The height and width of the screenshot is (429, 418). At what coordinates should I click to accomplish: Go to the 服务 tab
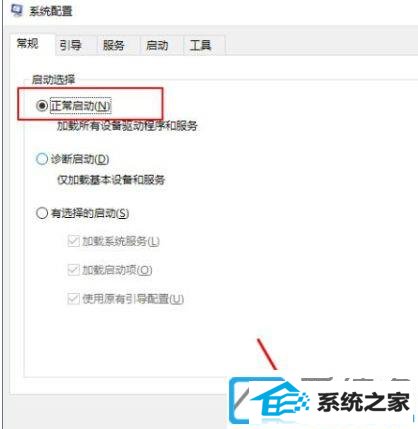[113, 45]
